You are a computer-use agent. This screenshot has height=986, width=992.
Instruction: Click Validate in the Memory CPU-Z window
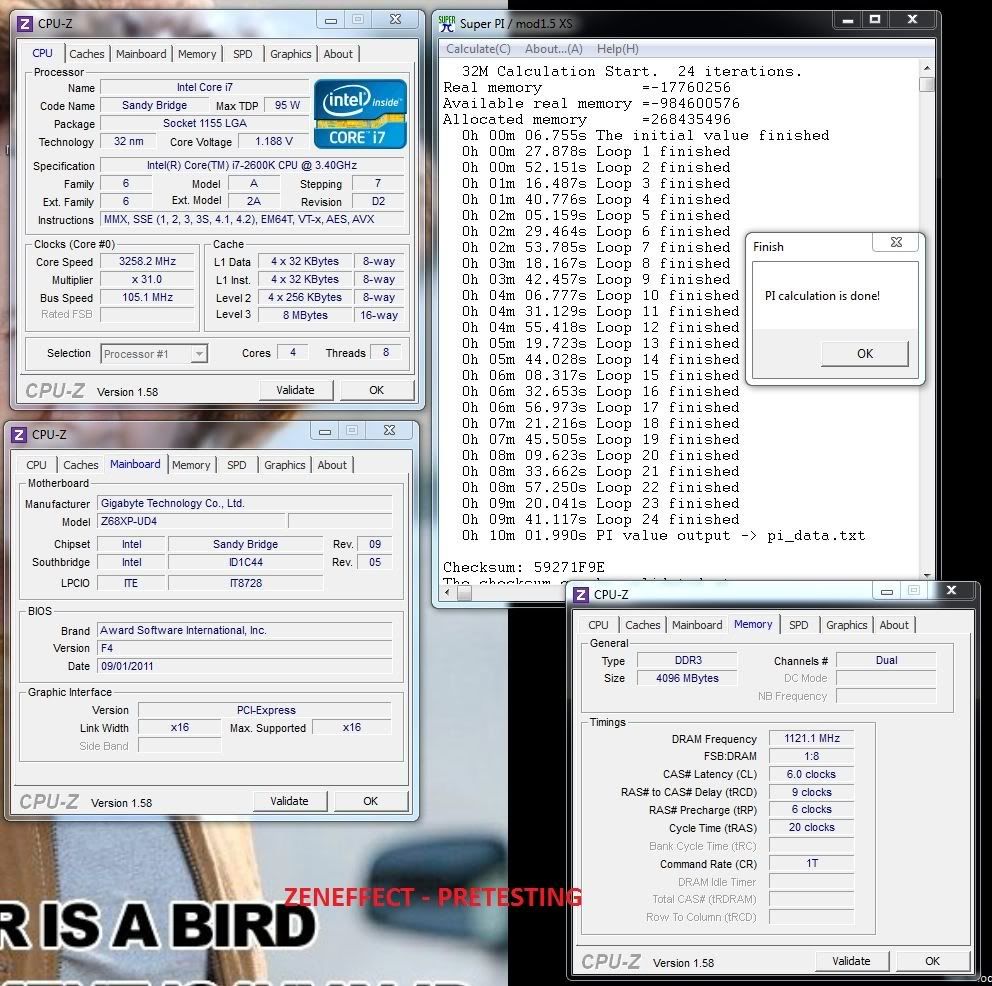851,962
